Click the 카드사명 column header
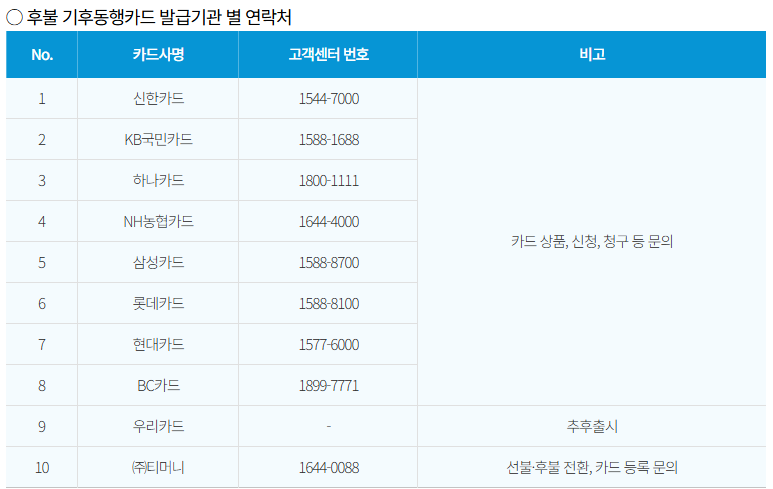The height and width of the screenshot is (489, 773). click(x=158, y=55)
